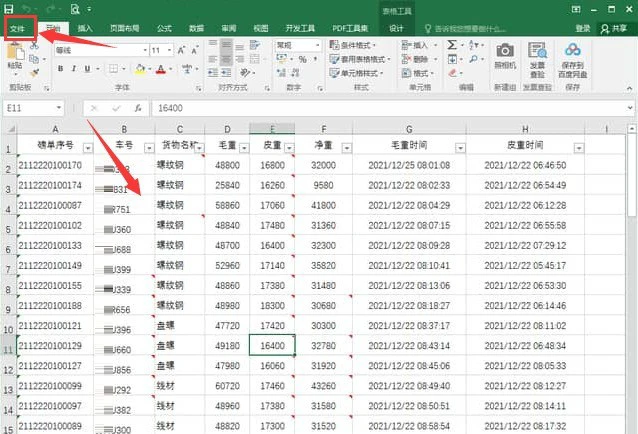Image resolution: width=638 pixels, height=434 pixels.
Task: Switch to the 页面布局 tab
Action: tap(125, 28)
